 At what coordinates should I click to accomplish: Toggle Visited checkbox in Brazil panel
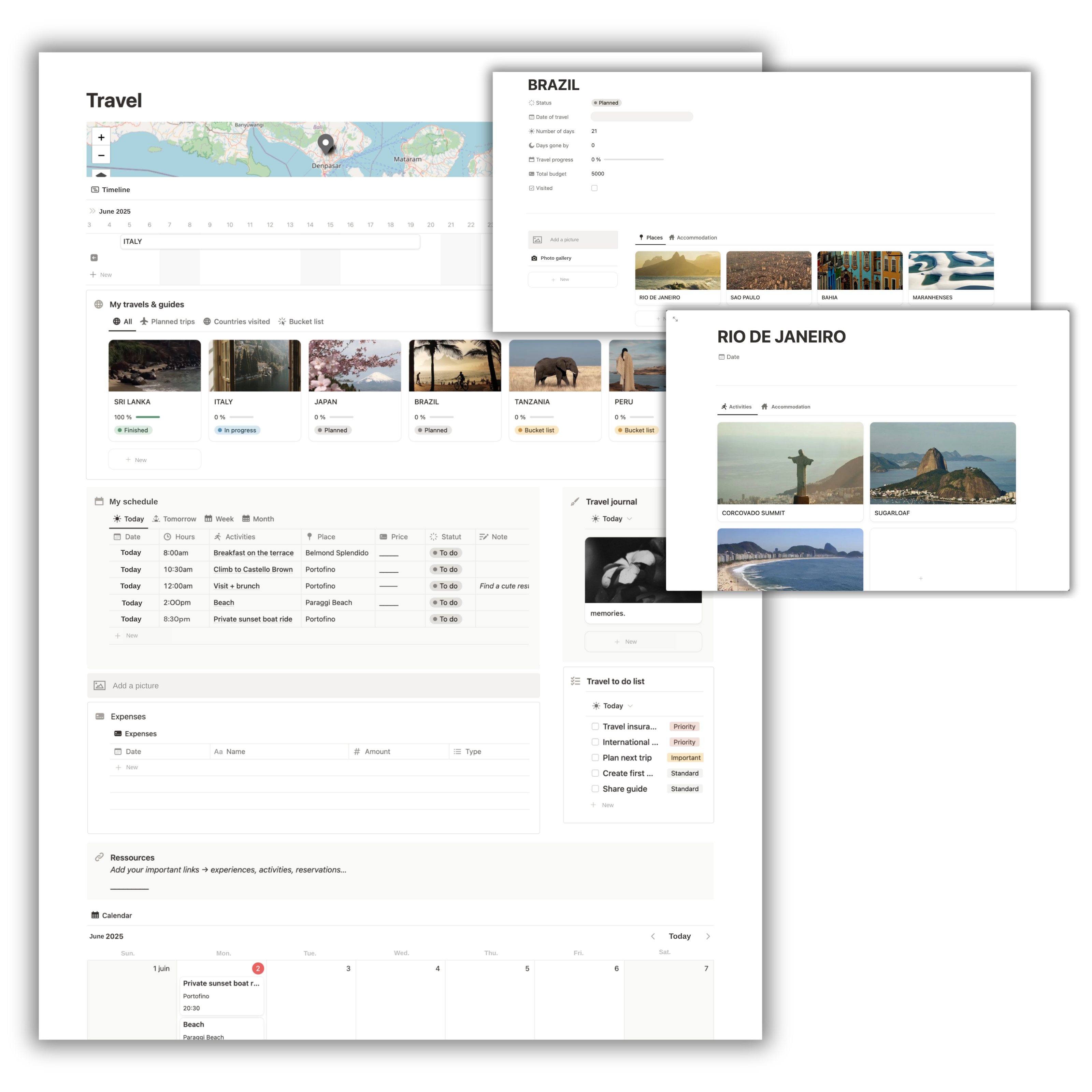(x=594, y=188)
